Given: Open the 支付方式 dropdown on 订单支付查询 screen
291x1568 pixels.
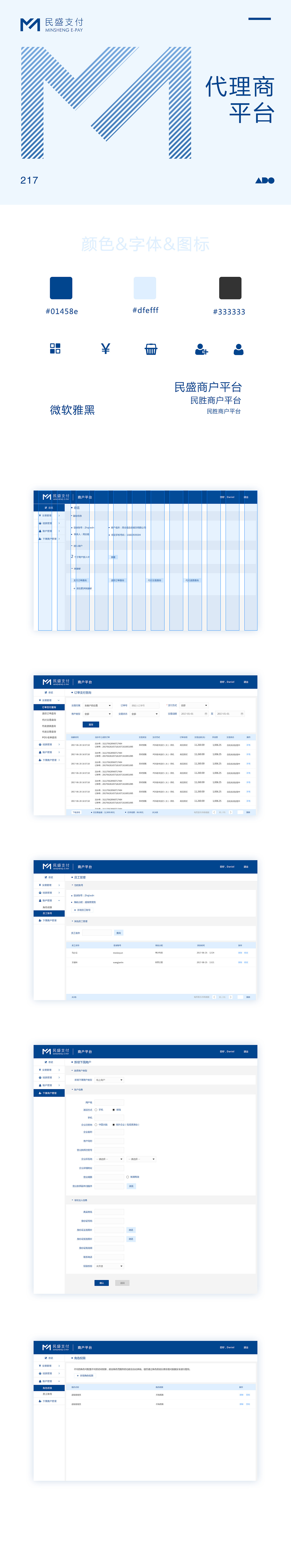Looking at the screenshot, I should (194, 706).
